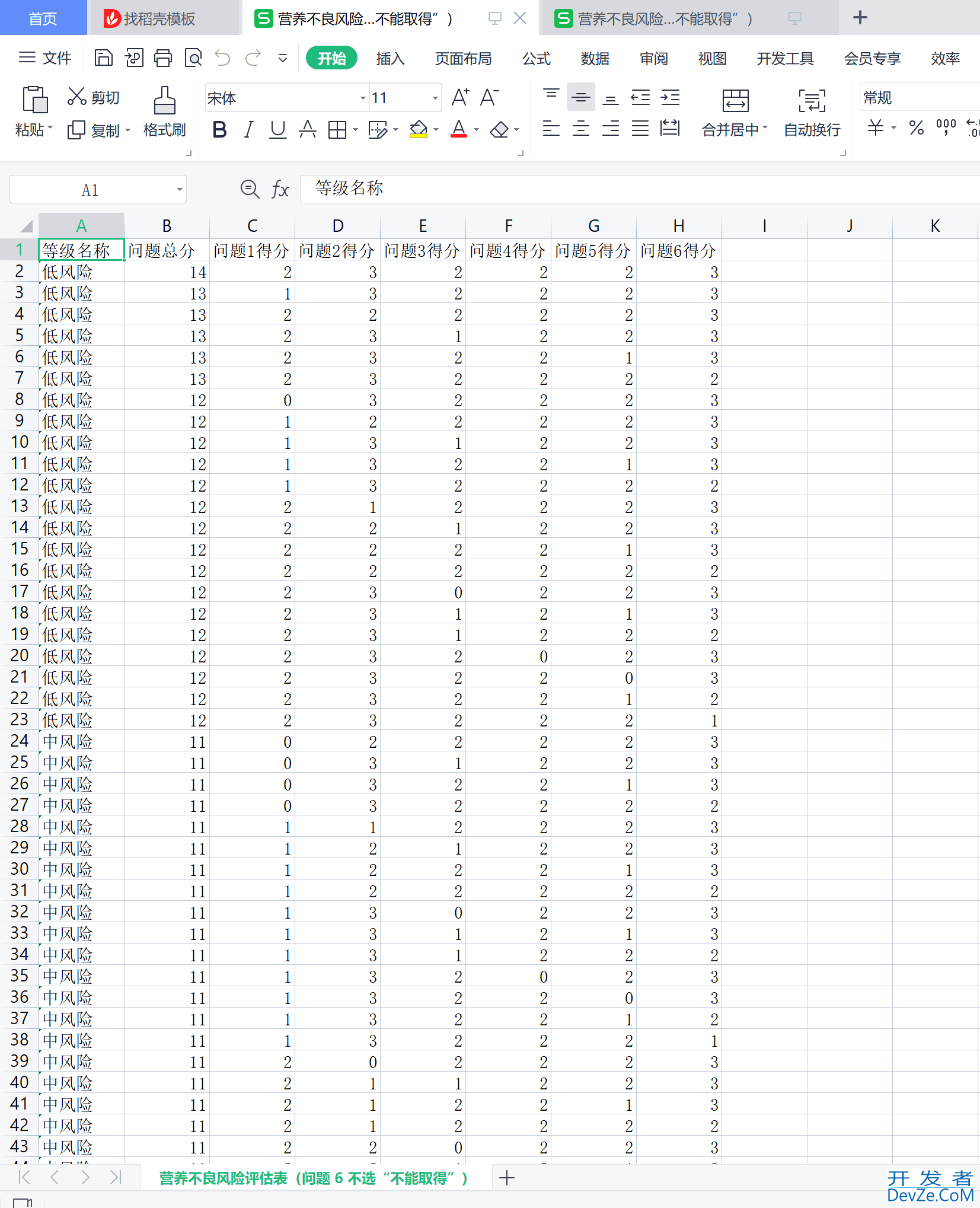Open the Name Box dropdown arrow

(179, 190)
